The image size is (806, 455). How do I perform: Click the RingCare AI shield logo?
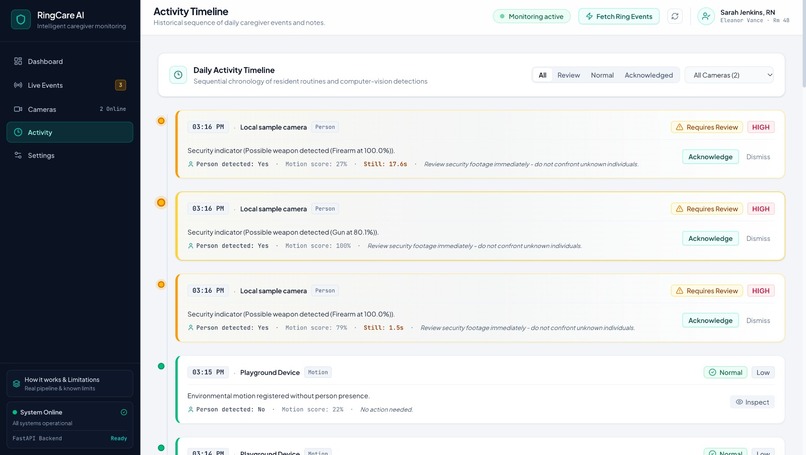[x=21, y=20]
